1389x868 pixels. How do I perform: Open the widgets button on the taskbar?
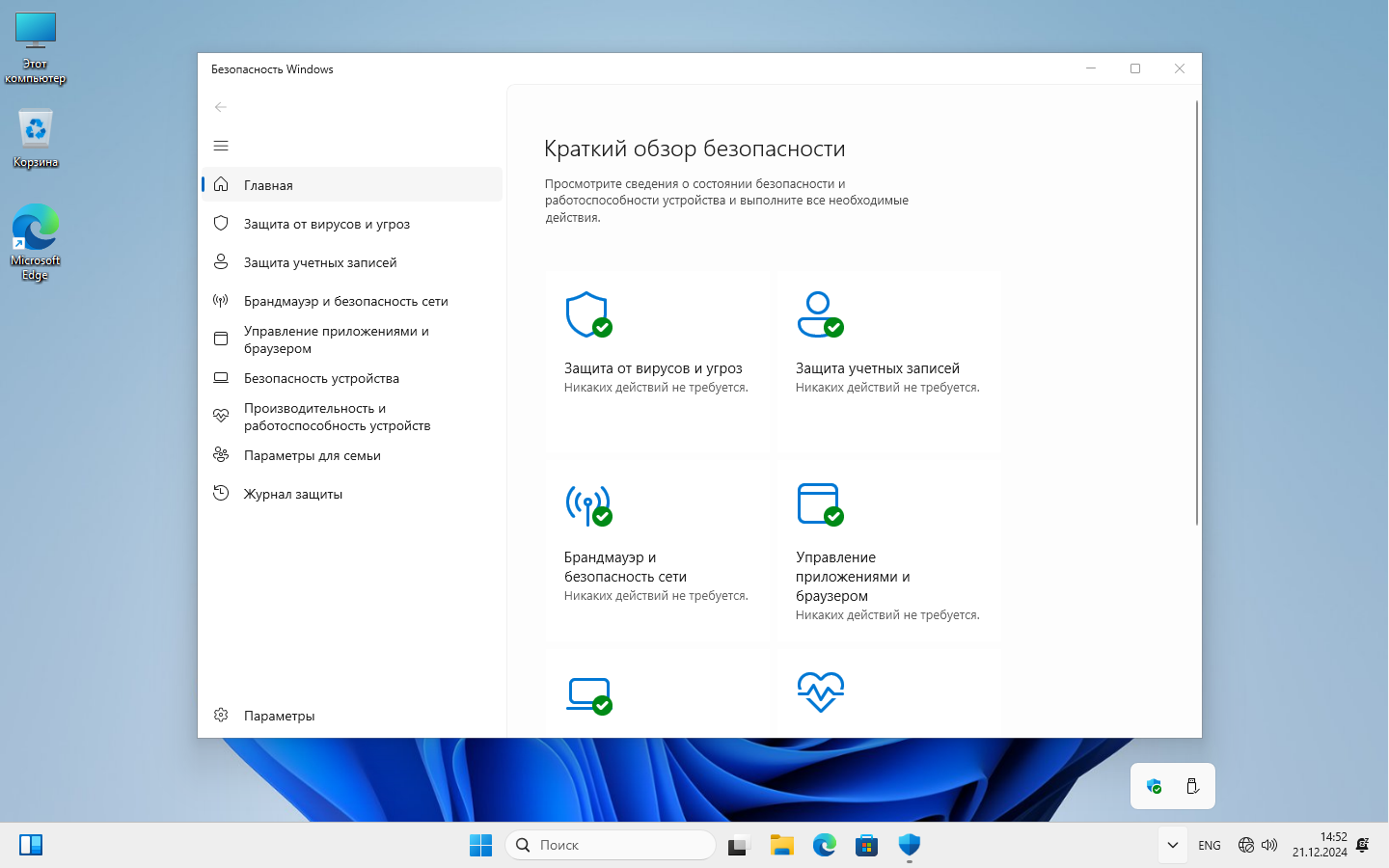[31, 845]
